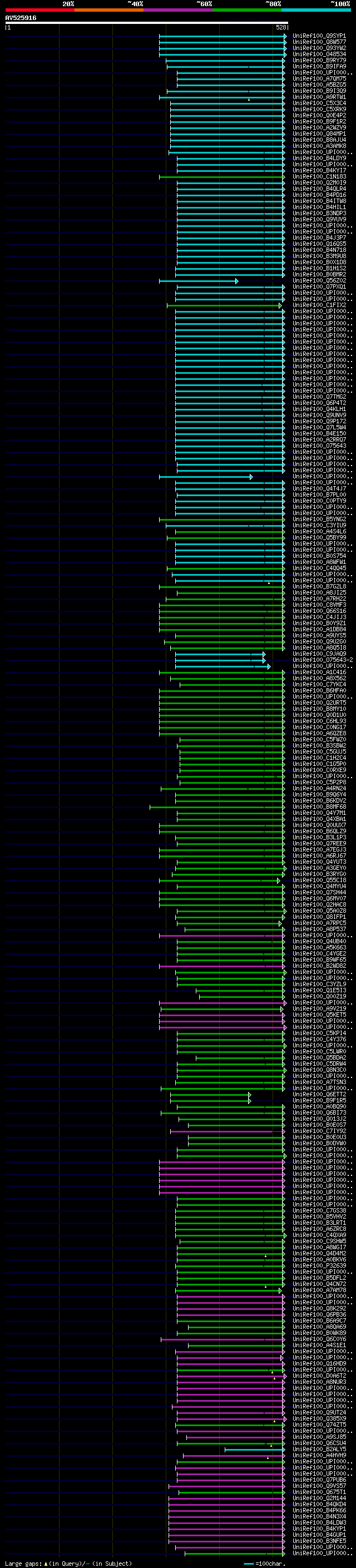
Task: Select label UniRef100_Q9VUV9
Action: tap(319, 219)
